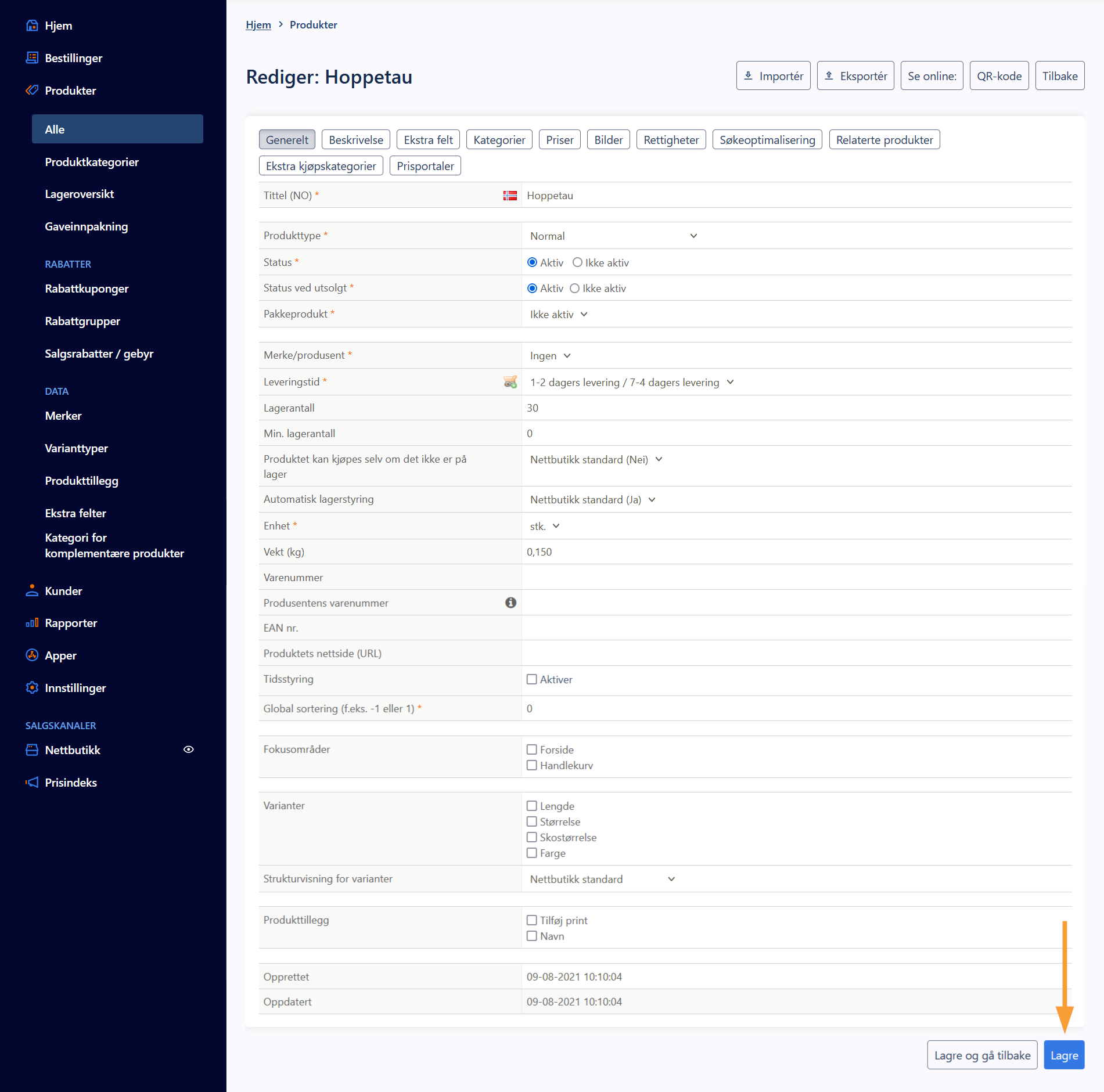Image resolution: width=1104 pixels, height=1092 pixels.
Task: Follow the Hjem breadcrumb link
Action: click(258, 24)
